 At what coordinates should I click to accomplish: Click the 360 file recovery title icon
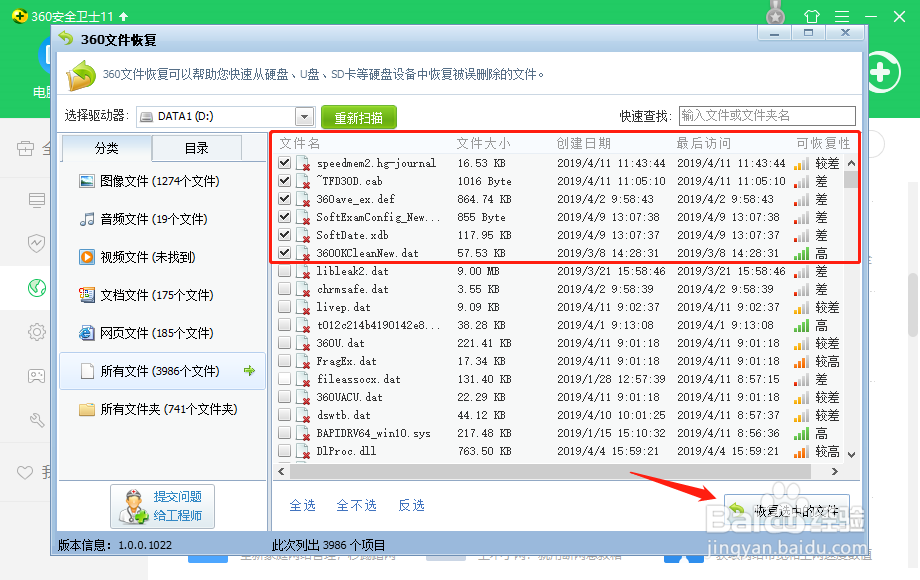66,39
